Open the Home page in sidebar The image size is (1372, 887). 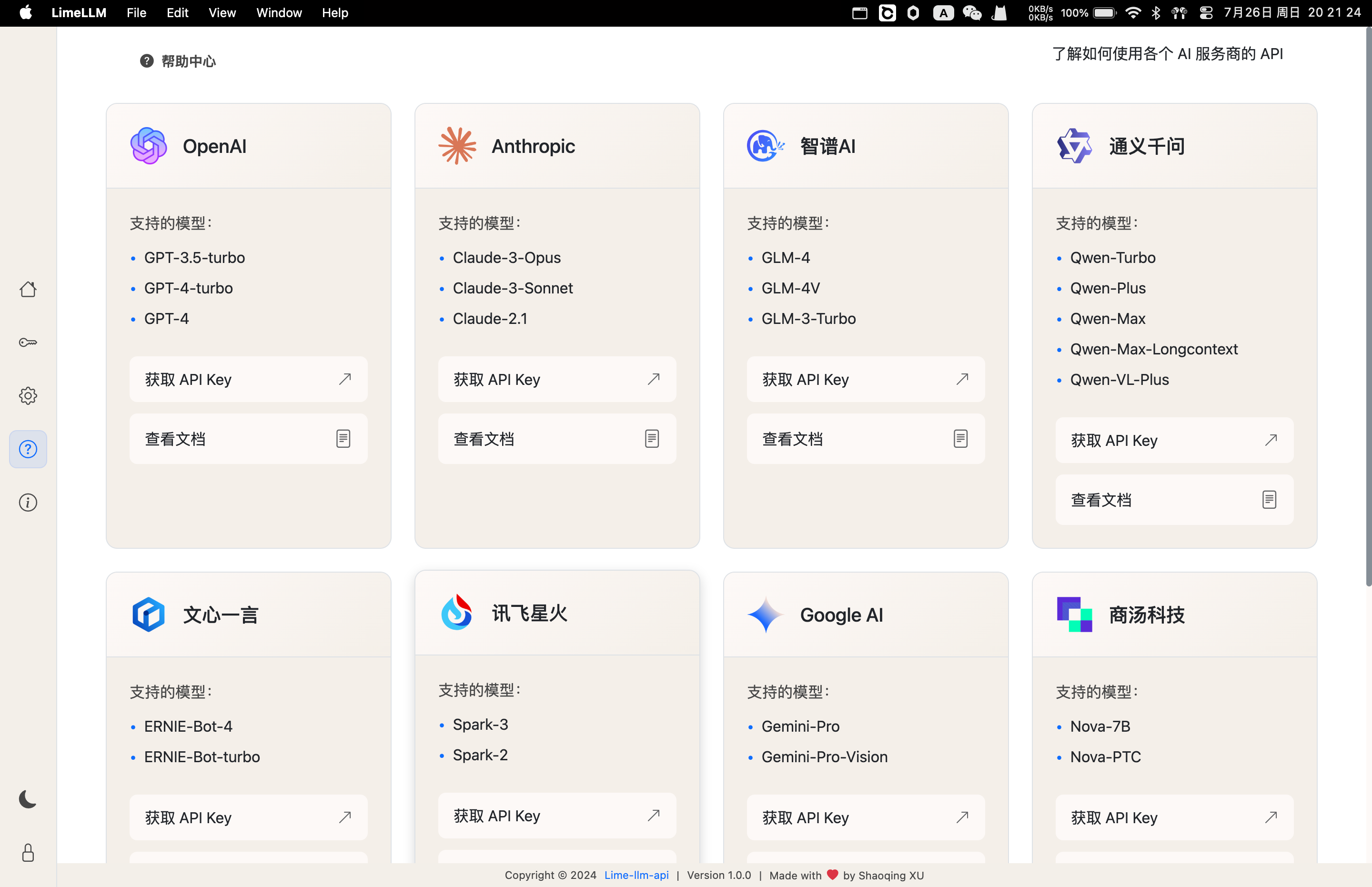28,289
